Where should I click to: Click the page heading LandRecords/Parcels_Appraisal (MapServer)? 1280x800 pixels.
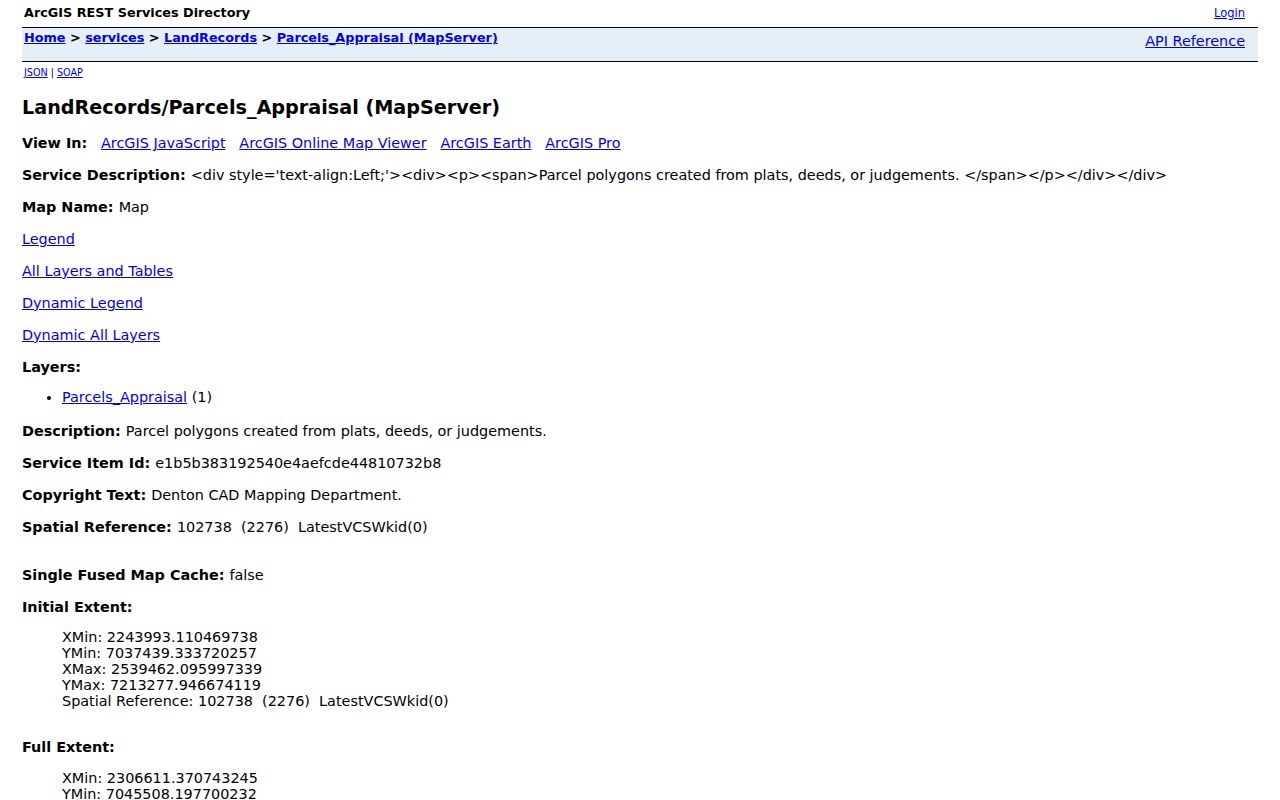point(261,107)
